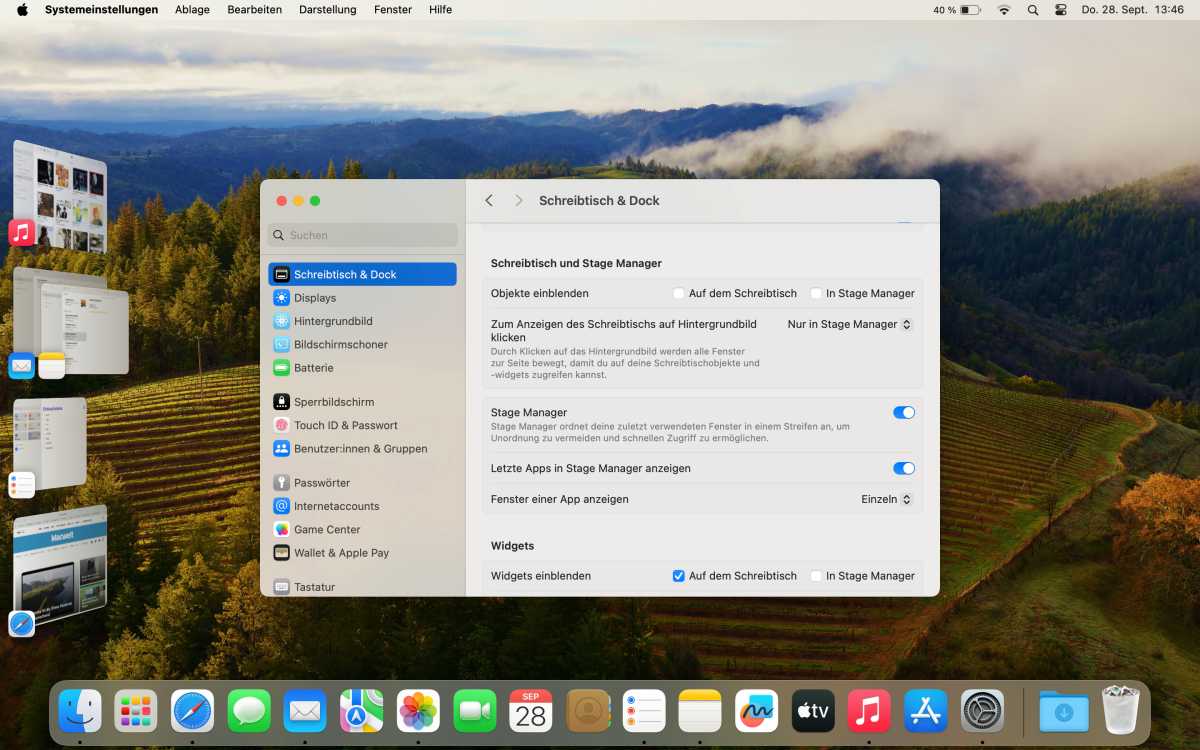Launch Freeform from the Dock
1200x750 pixels.
[x=756, y=711]
